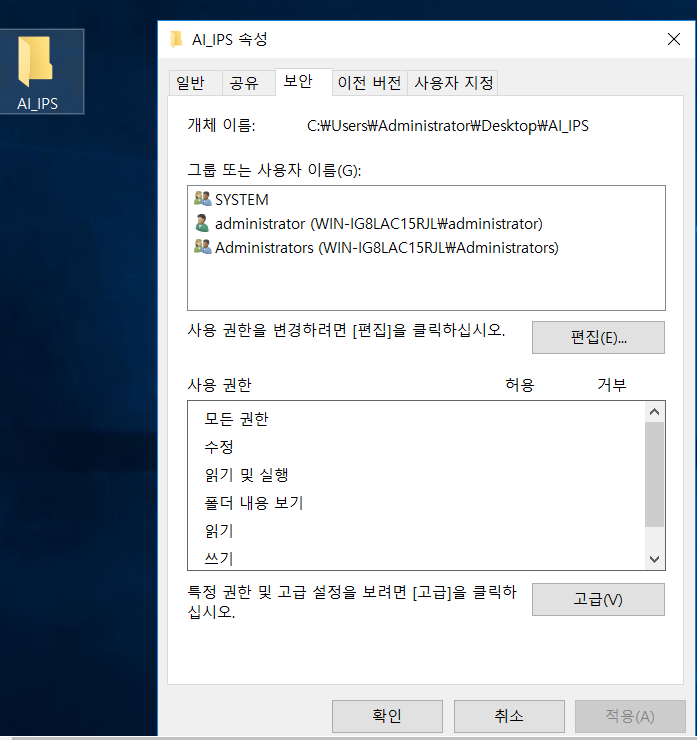
Task: Click the permissions list scroll down arrow
Action: coord(654,559)
